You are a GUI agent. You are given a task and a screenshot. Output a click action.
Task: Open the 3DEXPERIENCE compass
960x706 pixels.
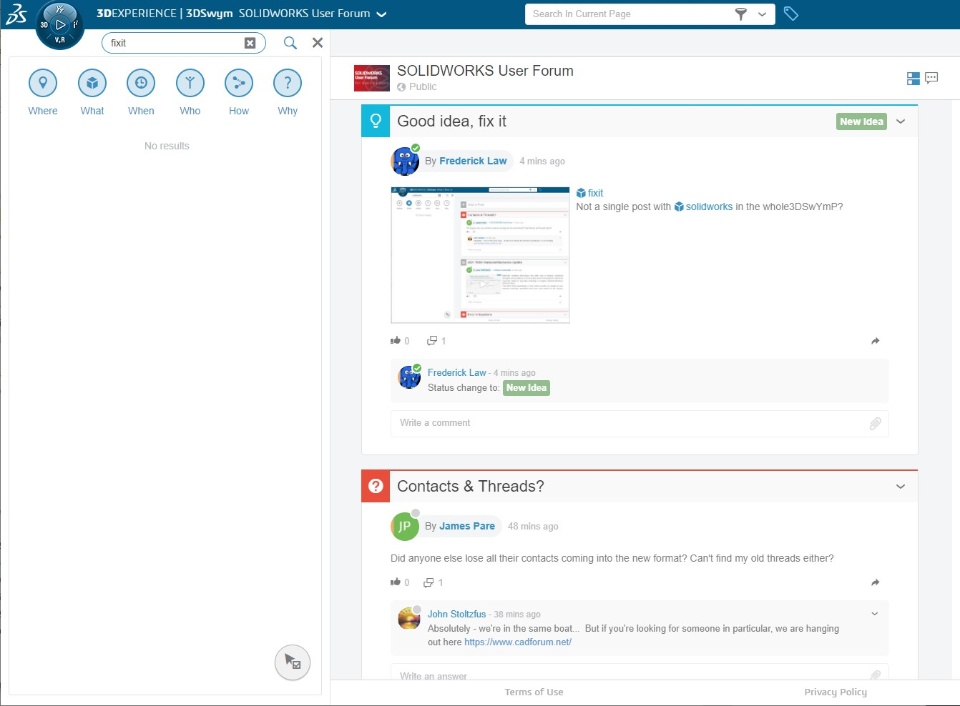(59, 24)
